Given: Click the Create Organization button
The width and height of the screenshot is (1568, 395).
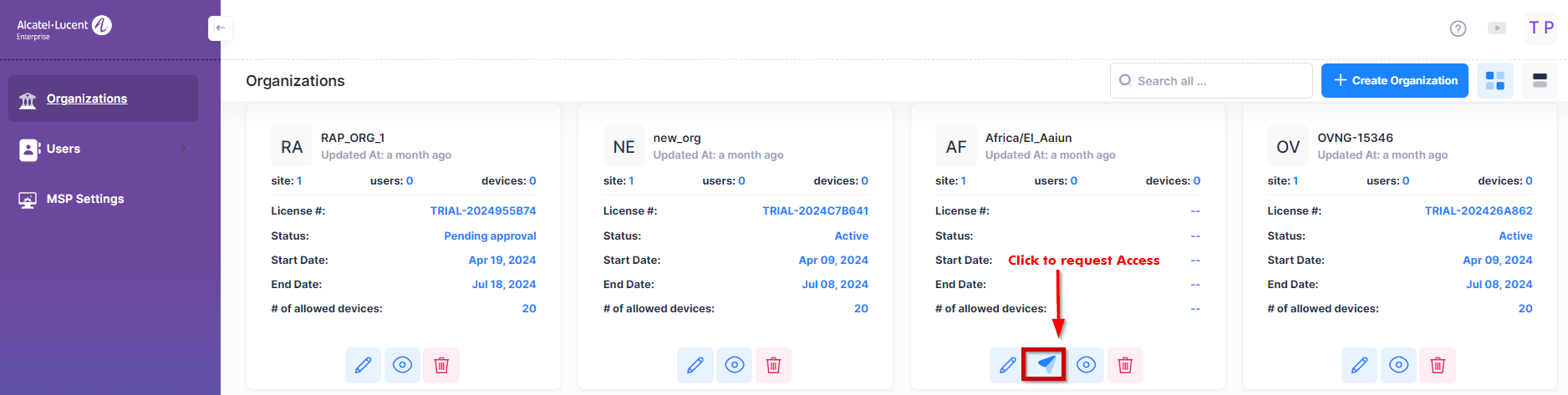Looking at the screenshot, I should 1394,81.
